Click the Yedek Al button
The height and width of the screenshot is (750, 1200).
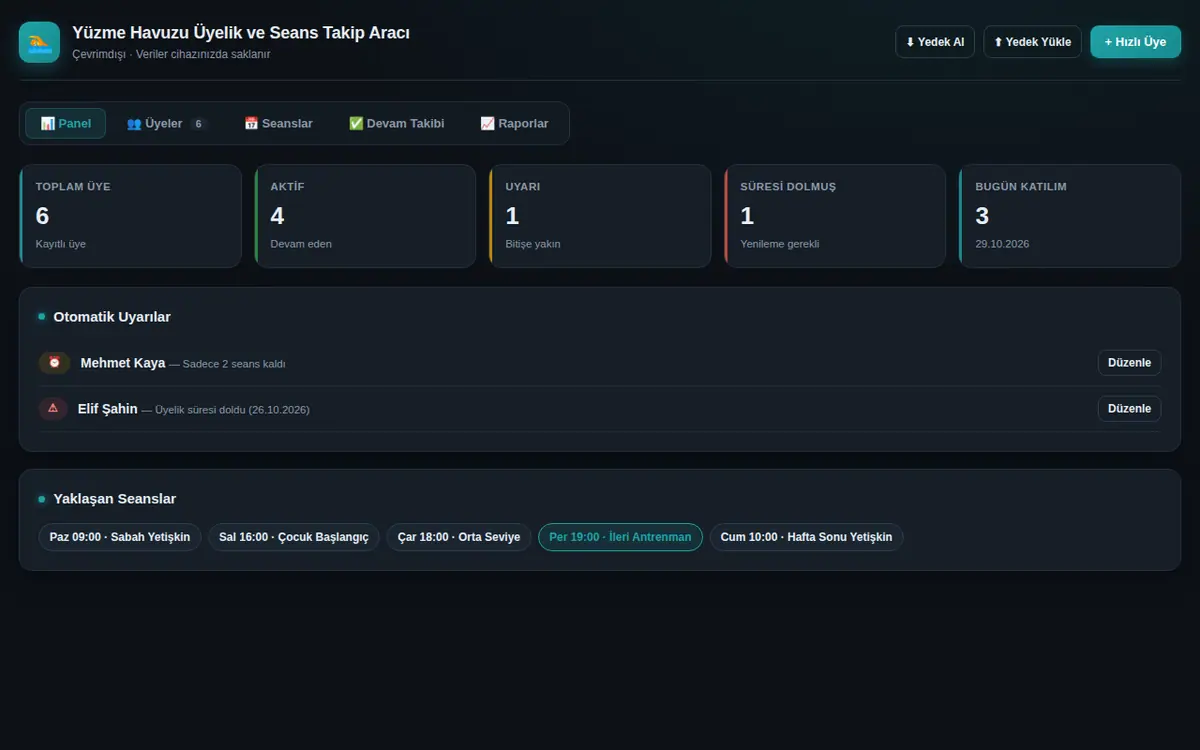click(935, 42)
